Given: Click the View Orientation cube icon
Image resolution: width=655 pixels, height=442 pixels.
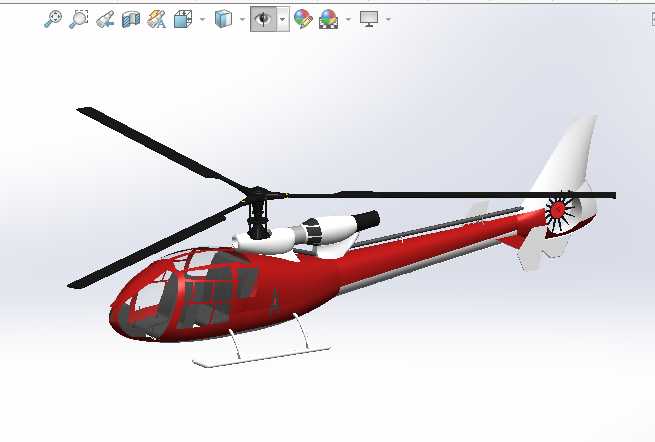Looking at the screenshot, I should 183,19.
